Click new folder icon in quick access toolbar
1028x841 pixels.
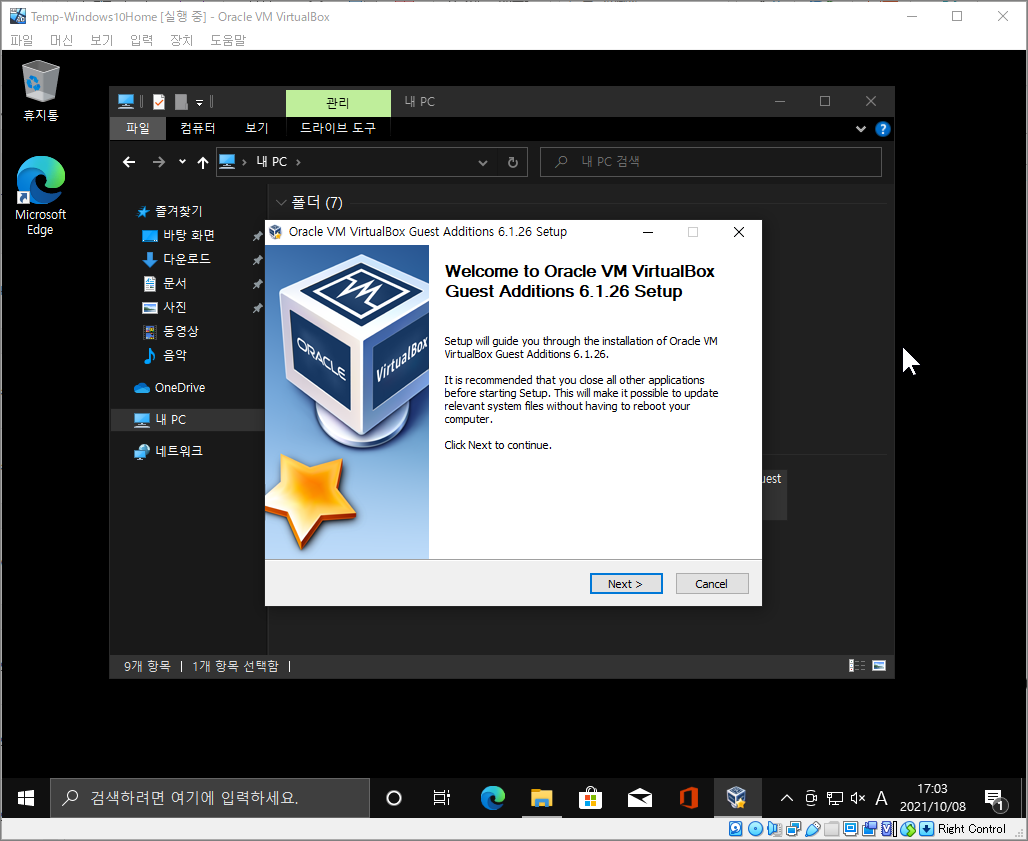point(181,102)
